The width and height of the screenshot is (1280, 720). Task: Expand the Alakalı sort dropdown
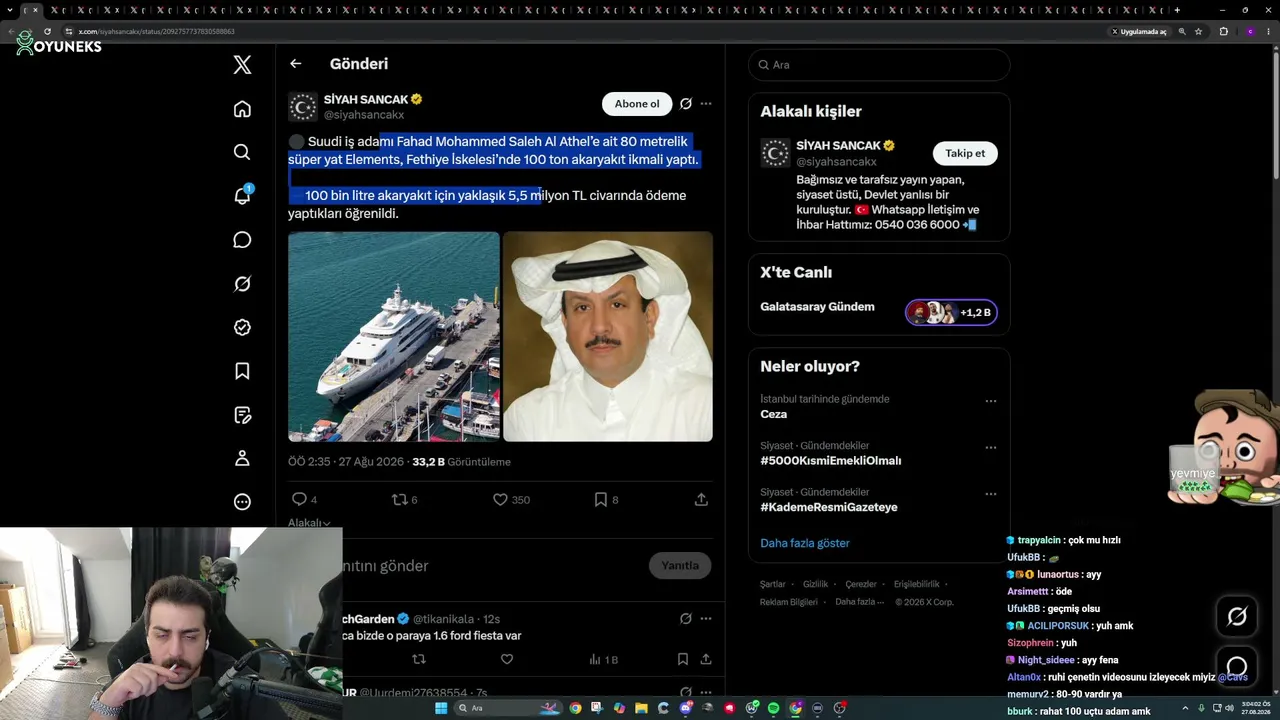click(x=309, y=523)
